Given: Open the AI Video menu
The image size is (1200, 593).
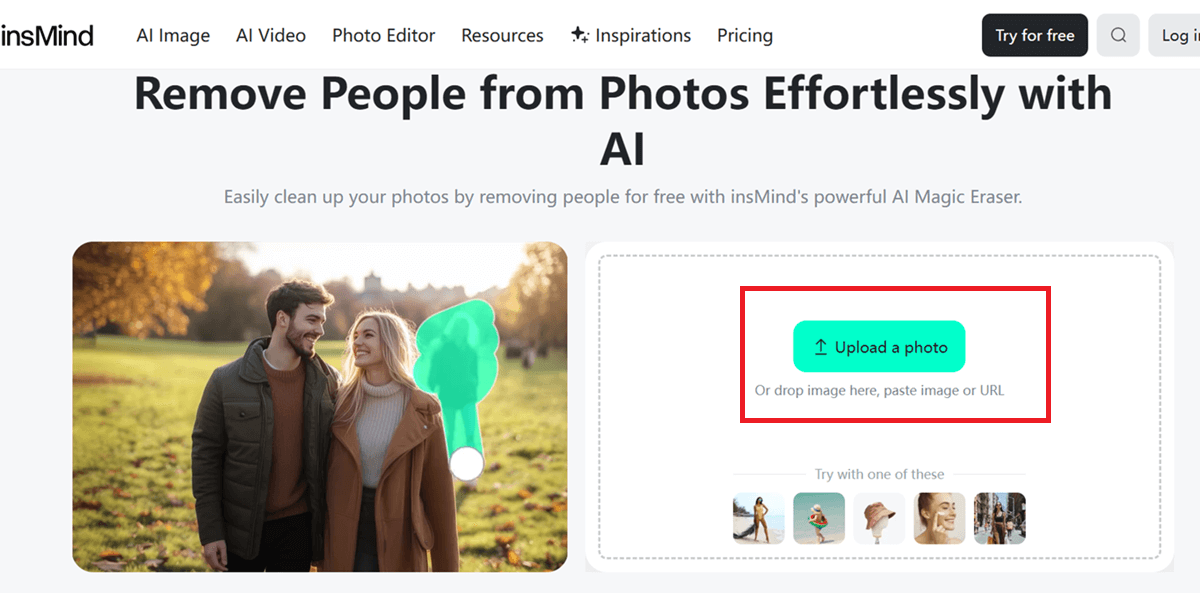Looking at the screenshot, I should click(x=270, y=35).
